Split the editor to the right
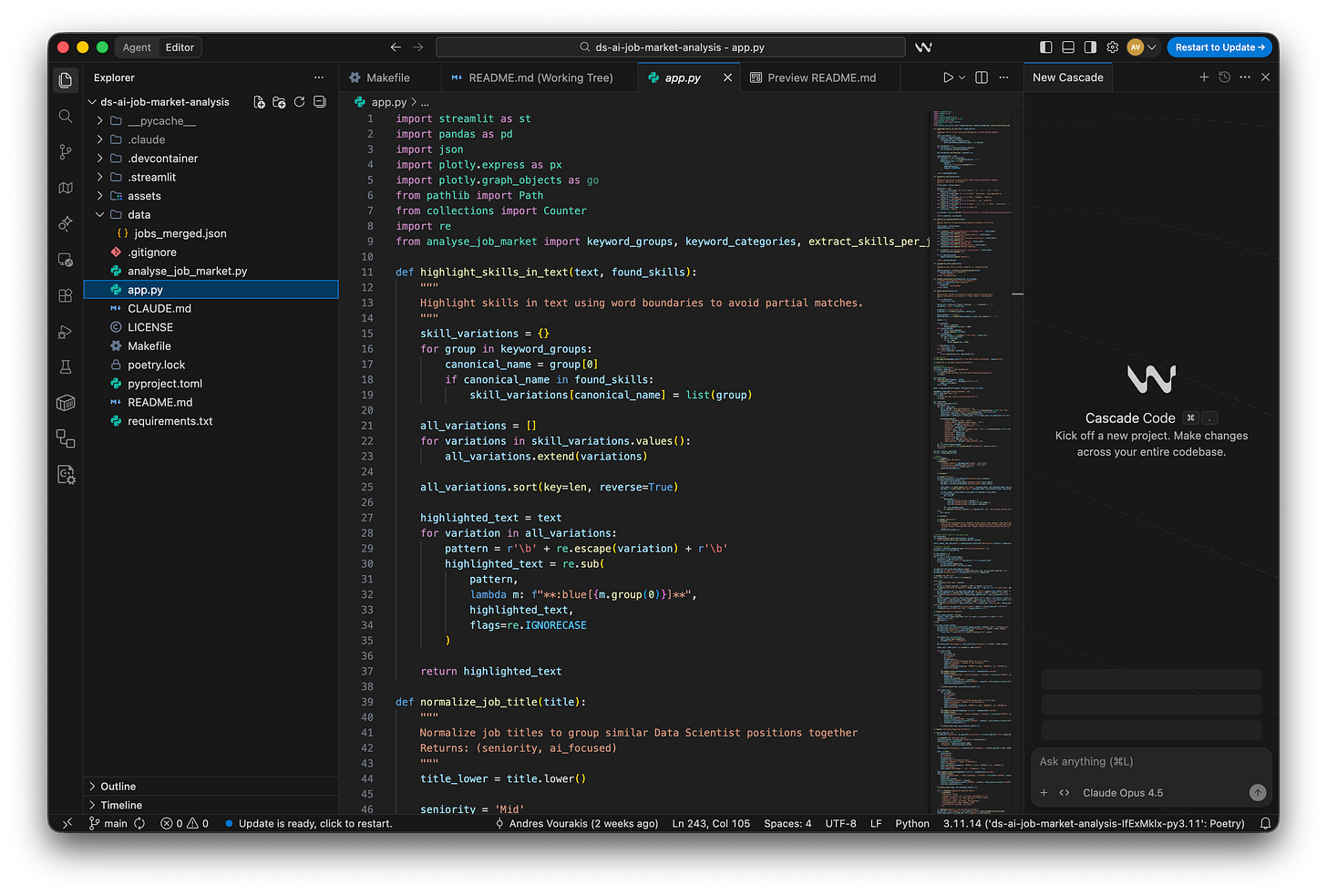The height and width of the screenshot is (896, 1327). (982, 77)
